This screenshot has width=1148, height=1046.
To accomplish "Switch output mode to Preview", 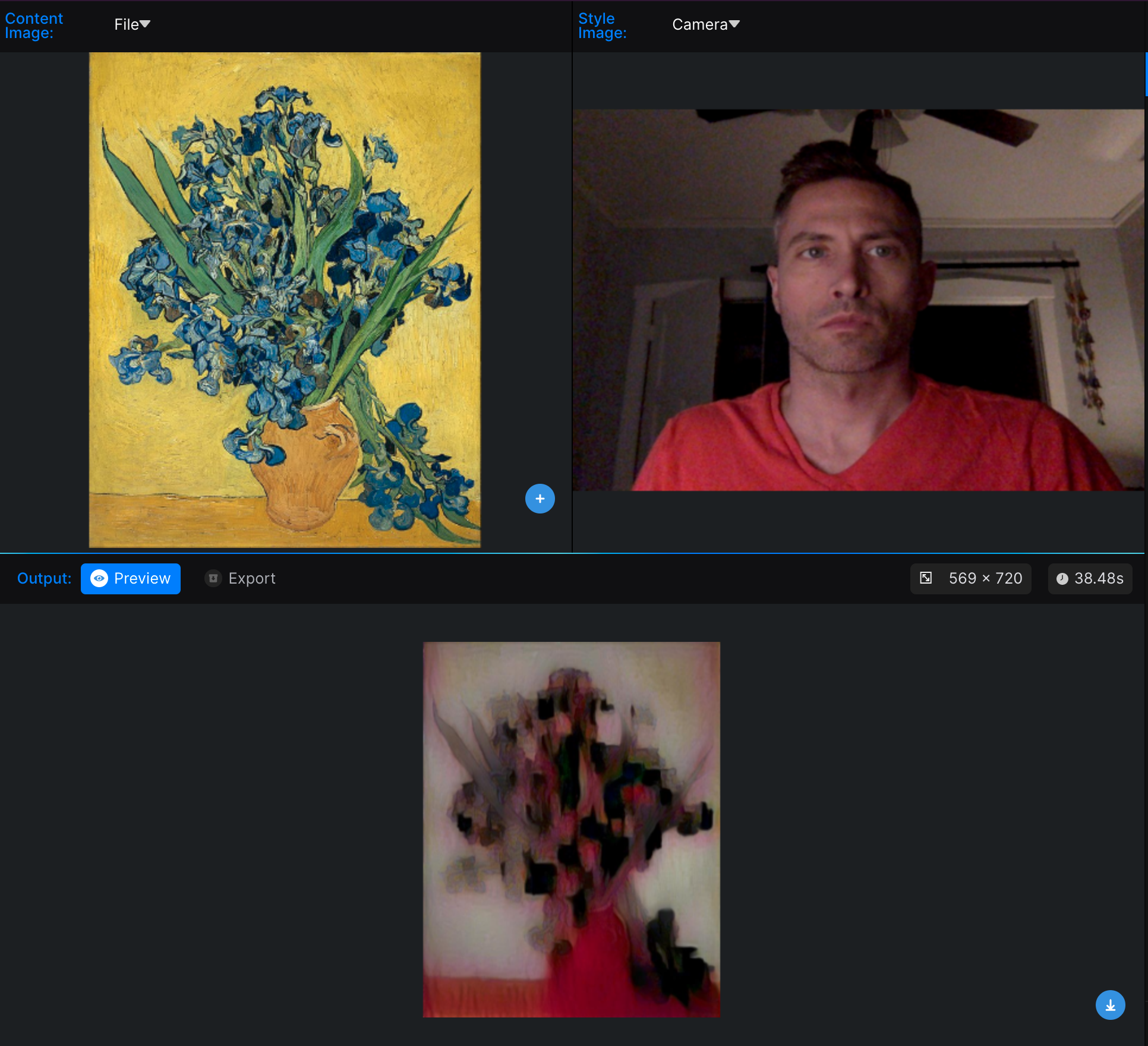I will tap(131, 578).
